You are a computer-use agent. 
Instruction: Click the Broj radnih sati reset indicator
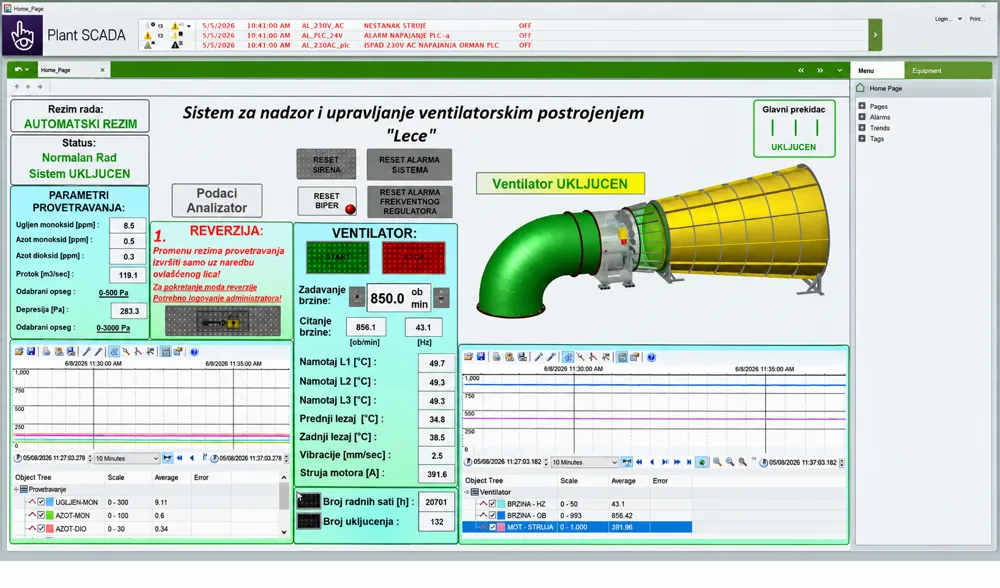[309, 501]
